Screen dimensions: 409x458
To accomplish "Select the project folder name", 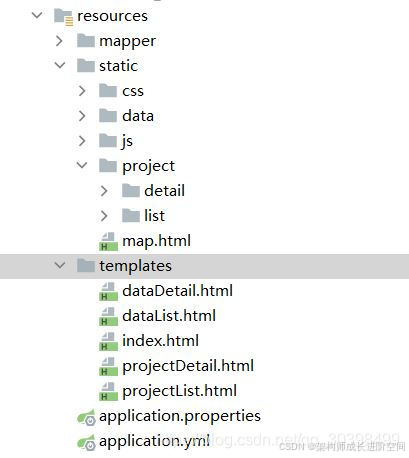I will [148, 166].
